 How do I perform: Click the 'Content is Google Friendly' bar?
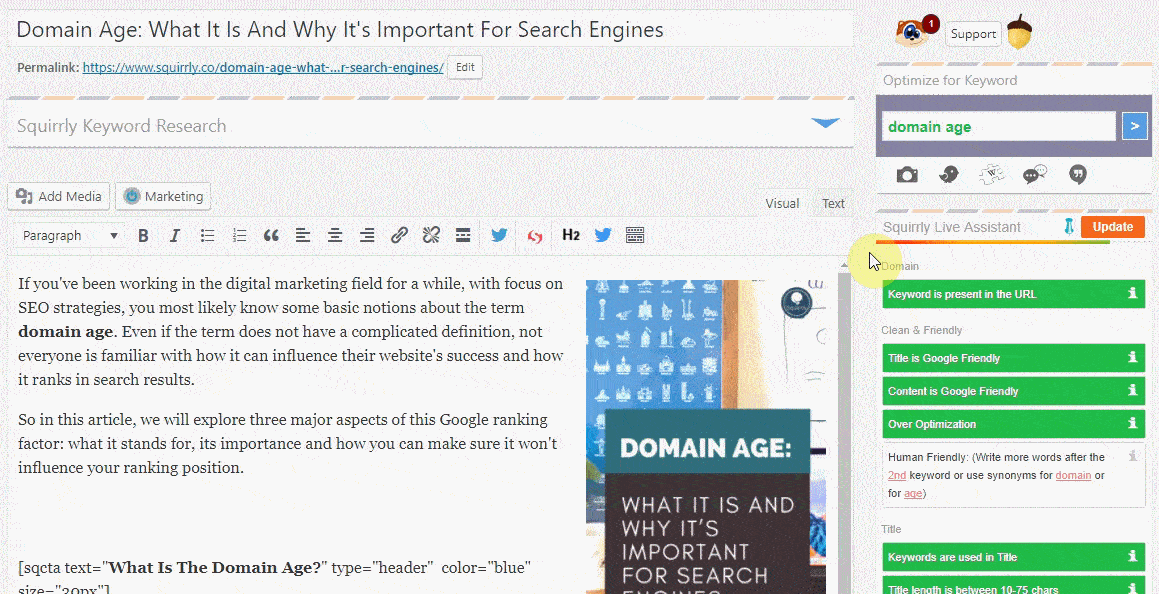(1013, 391)
